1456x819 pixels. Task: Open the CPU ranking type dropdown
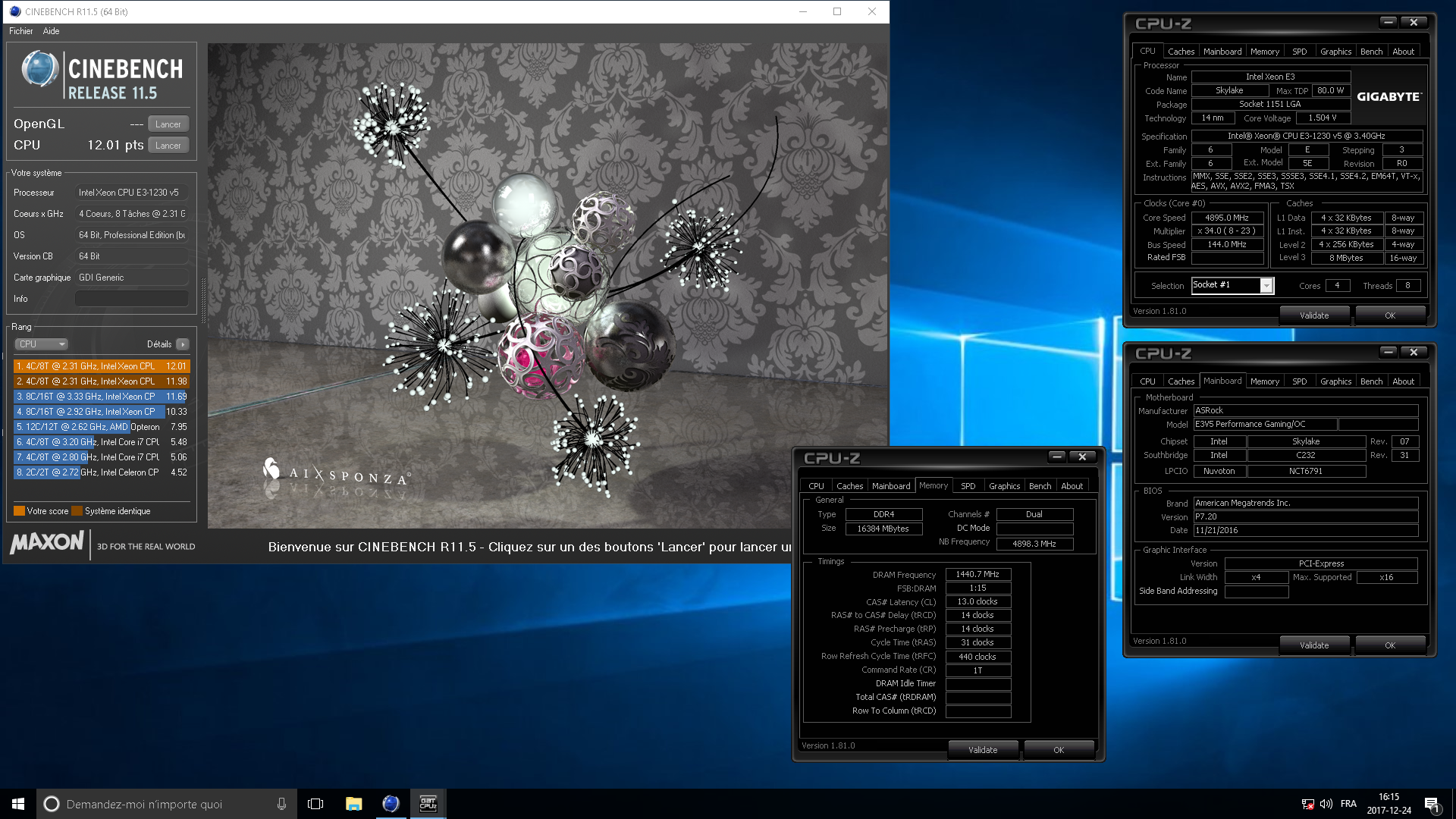tap(42, 344)
